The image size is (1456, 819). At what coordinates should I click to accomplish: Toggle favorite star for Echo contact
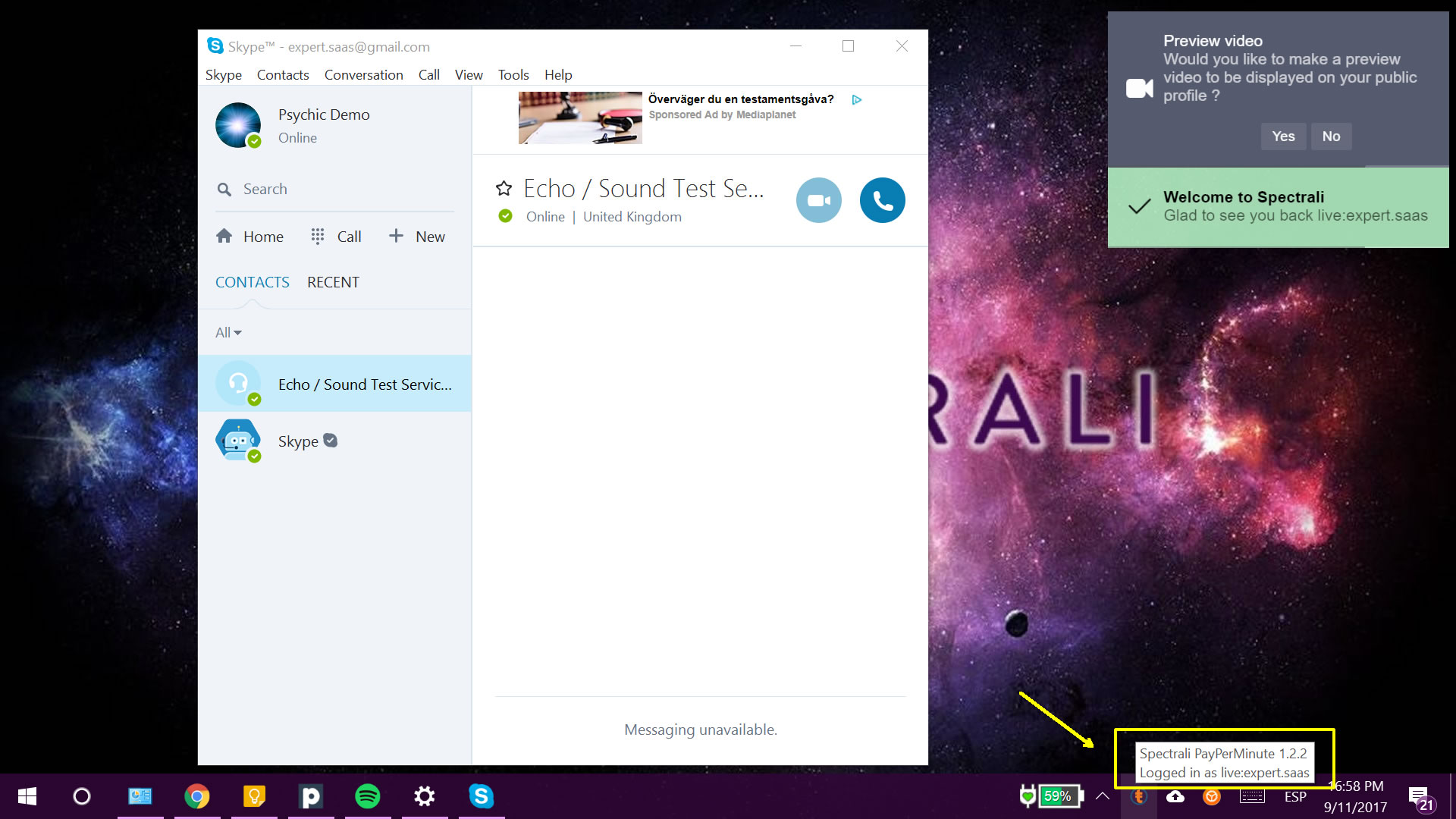click(504, 188)
